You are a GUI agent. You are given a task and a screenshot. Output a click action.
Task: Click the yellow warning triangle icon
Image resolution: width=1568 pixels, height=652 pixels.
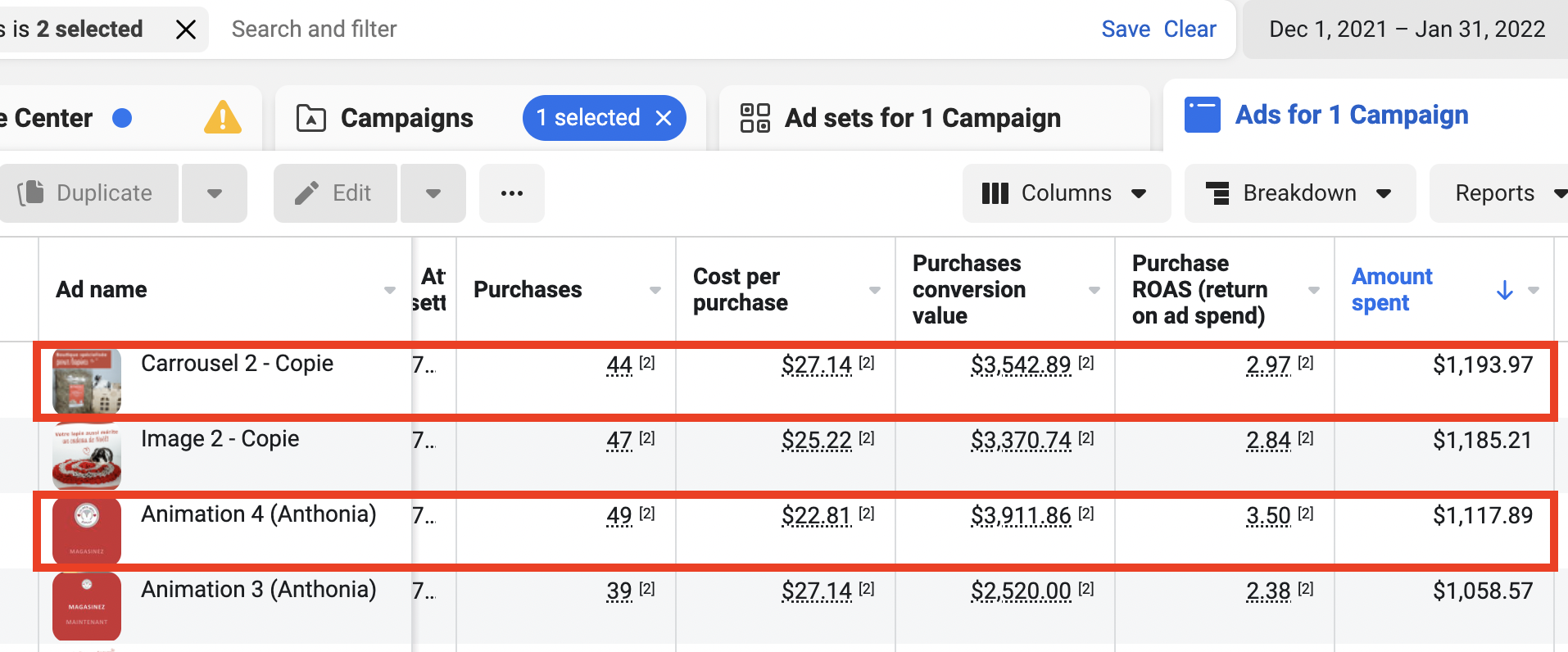tap(222, 118)
